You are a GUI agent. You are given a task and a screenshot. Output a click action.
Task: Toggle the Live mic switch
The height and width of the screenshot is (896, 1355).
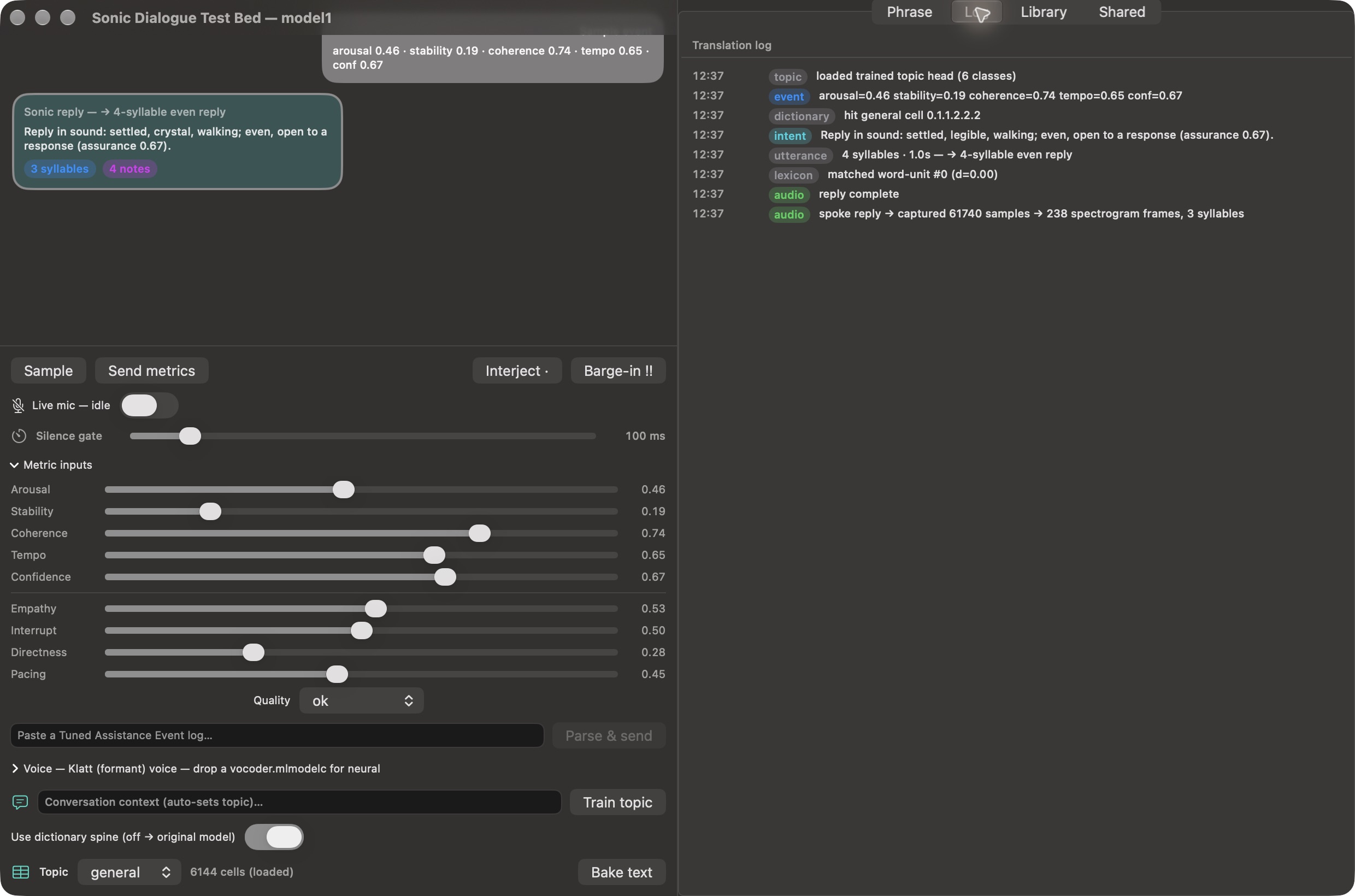click(149, 405)
